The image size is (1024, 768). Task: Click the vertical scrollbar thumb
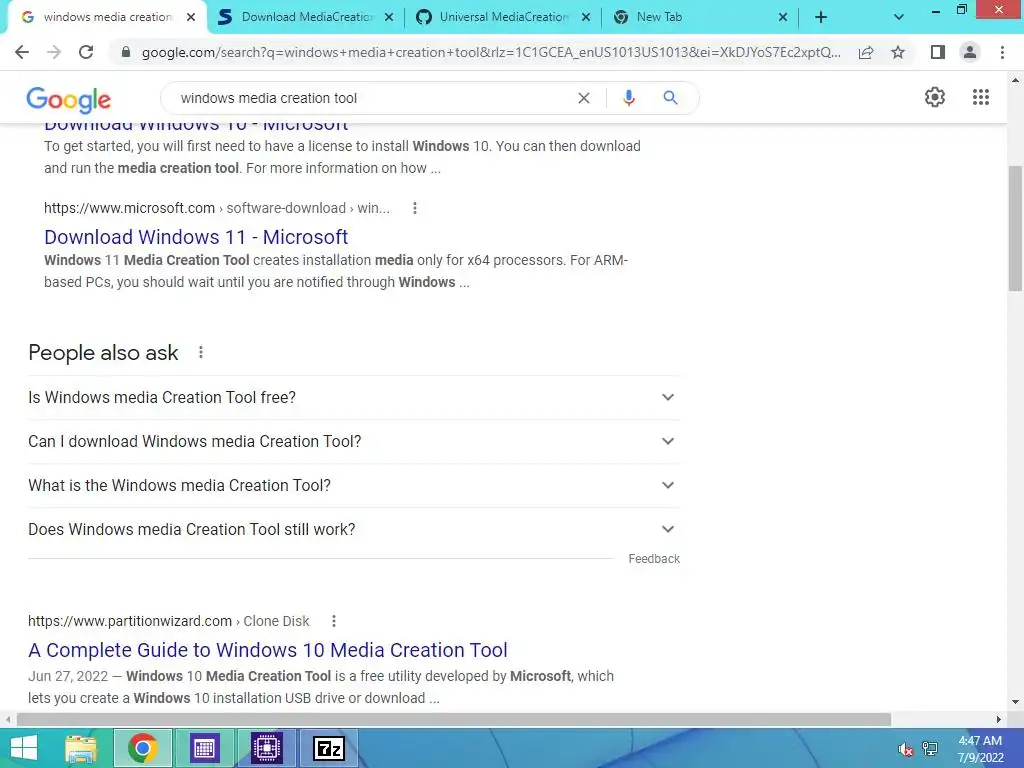pyautogui.click(x=1015, y=228)
